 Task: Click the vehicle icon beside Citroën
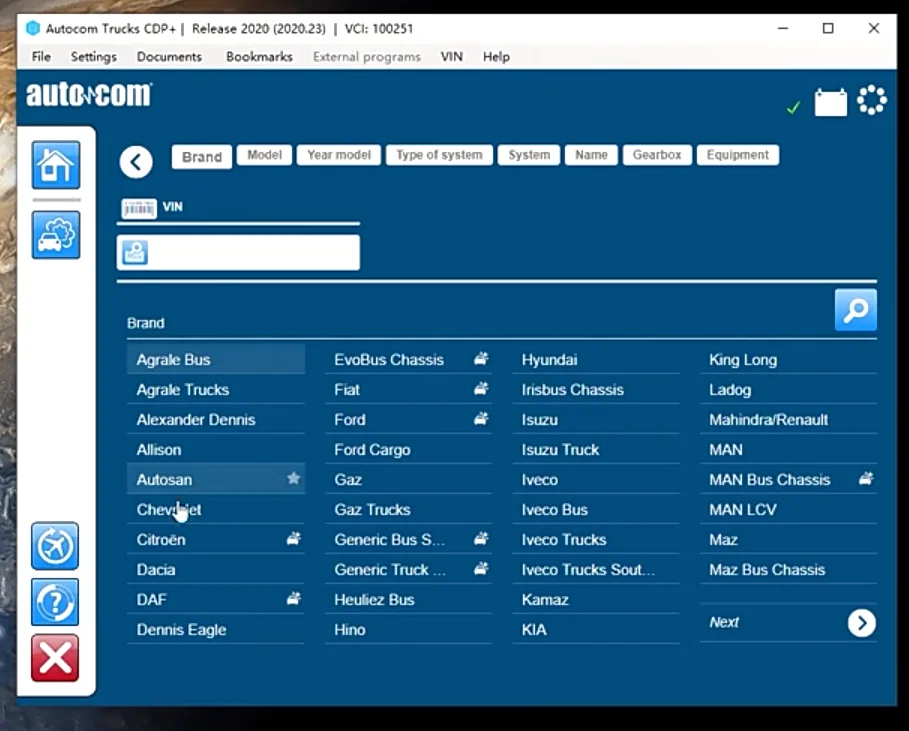tap(294, 539)
